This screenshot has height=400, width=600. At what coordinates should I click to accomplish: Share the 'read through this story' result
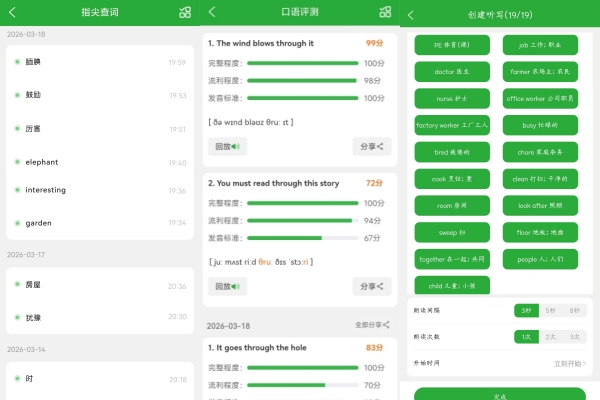coord(371,286)
